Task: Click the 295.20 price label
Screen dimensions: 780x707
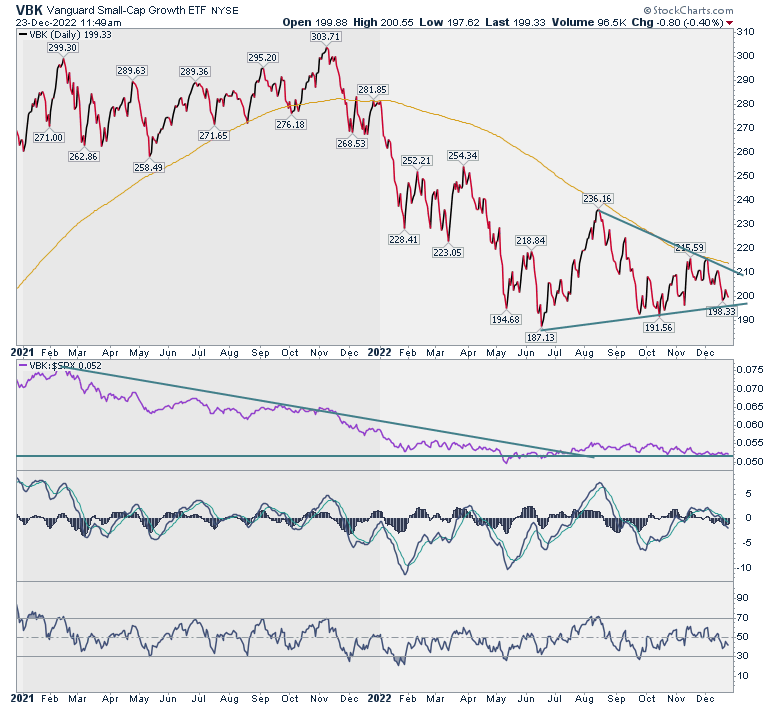Action: coord(262,58)
